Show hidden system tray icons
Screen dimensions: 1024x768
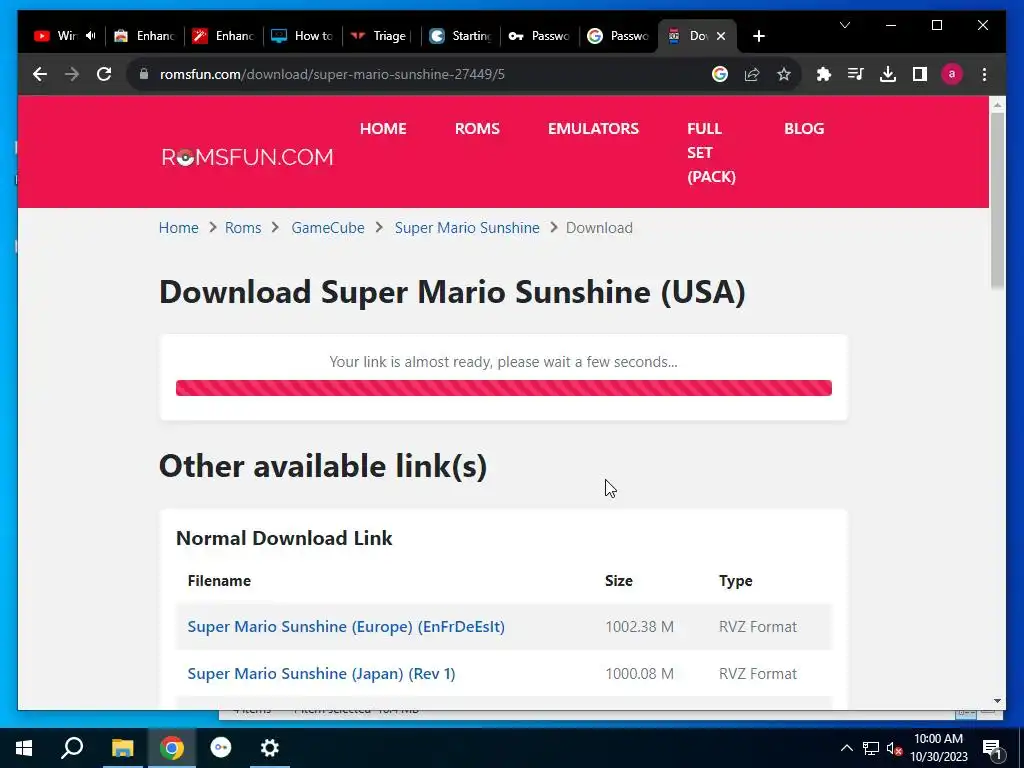pyautogui.click(x=846, y=748)
